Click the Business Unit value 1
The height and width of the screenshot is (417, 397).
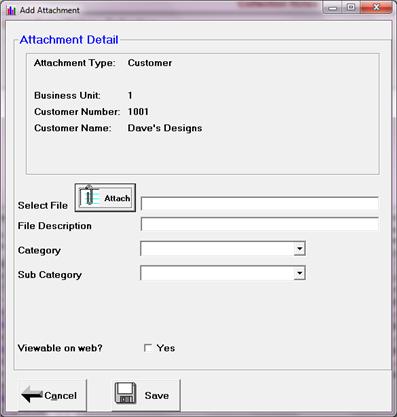click(x=130, y=95)
